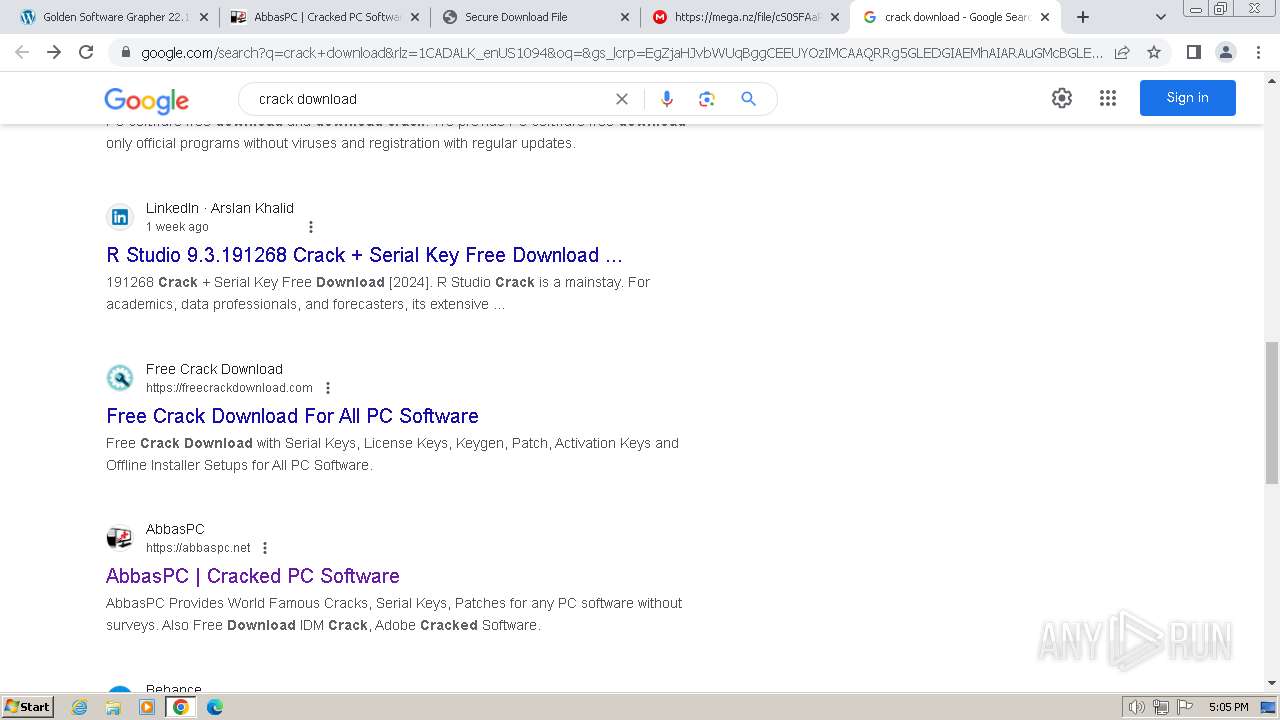Open a new browser tab
The width and height of the screenshot is (1280, 720).
[x=1083, y=17]
